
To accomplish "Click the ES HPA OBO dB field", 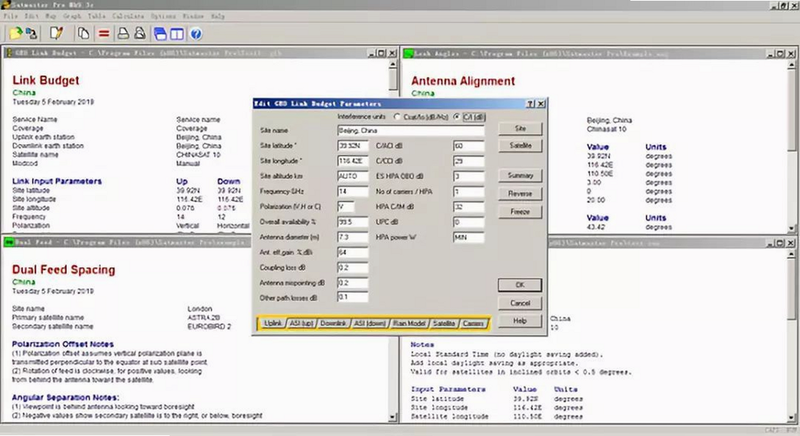I will [468, 176].
